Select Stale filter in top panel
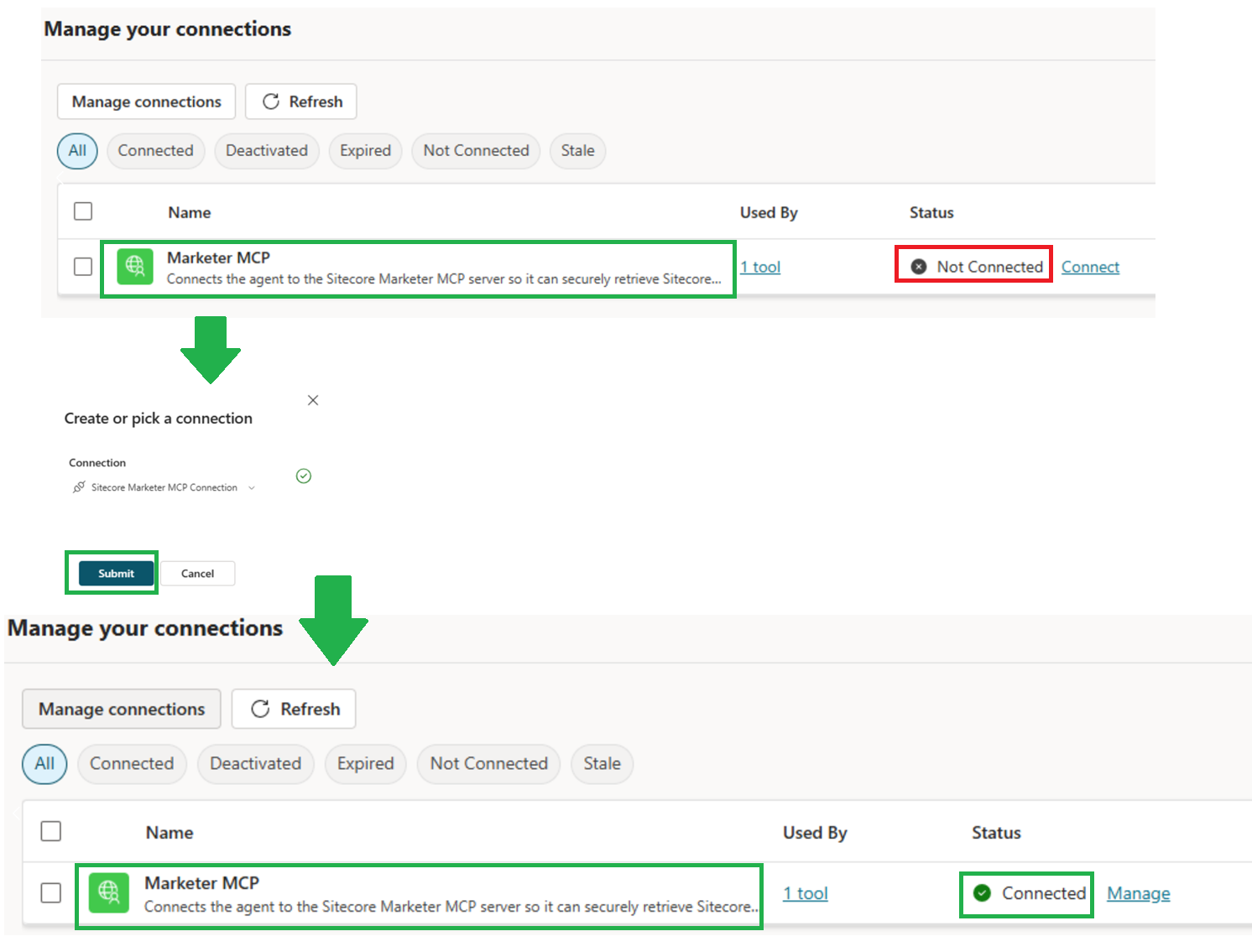 (x=577, y=151)
